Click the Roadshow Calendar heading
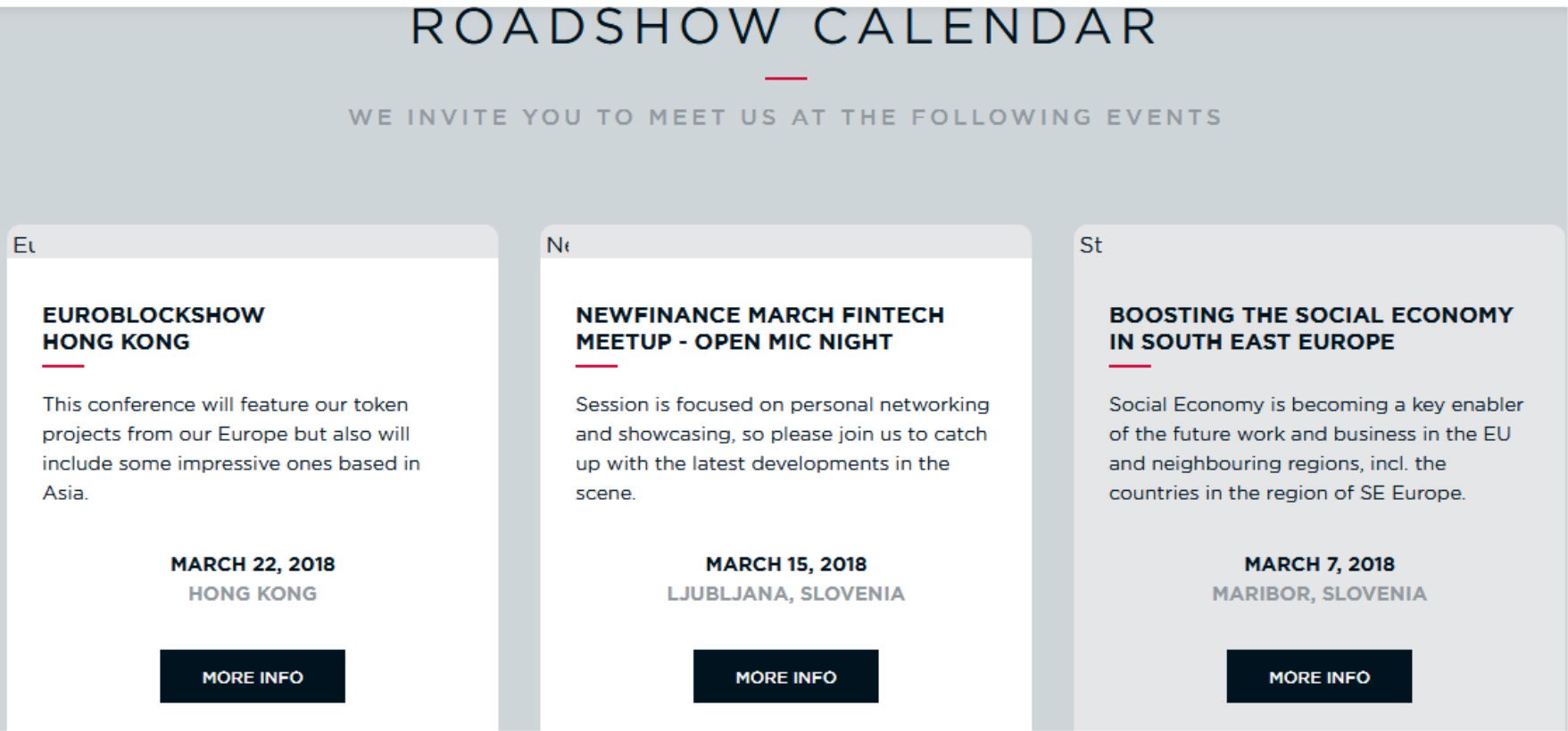The height and width of the screenshot is (731, 1568). click(x=784, y=27)
